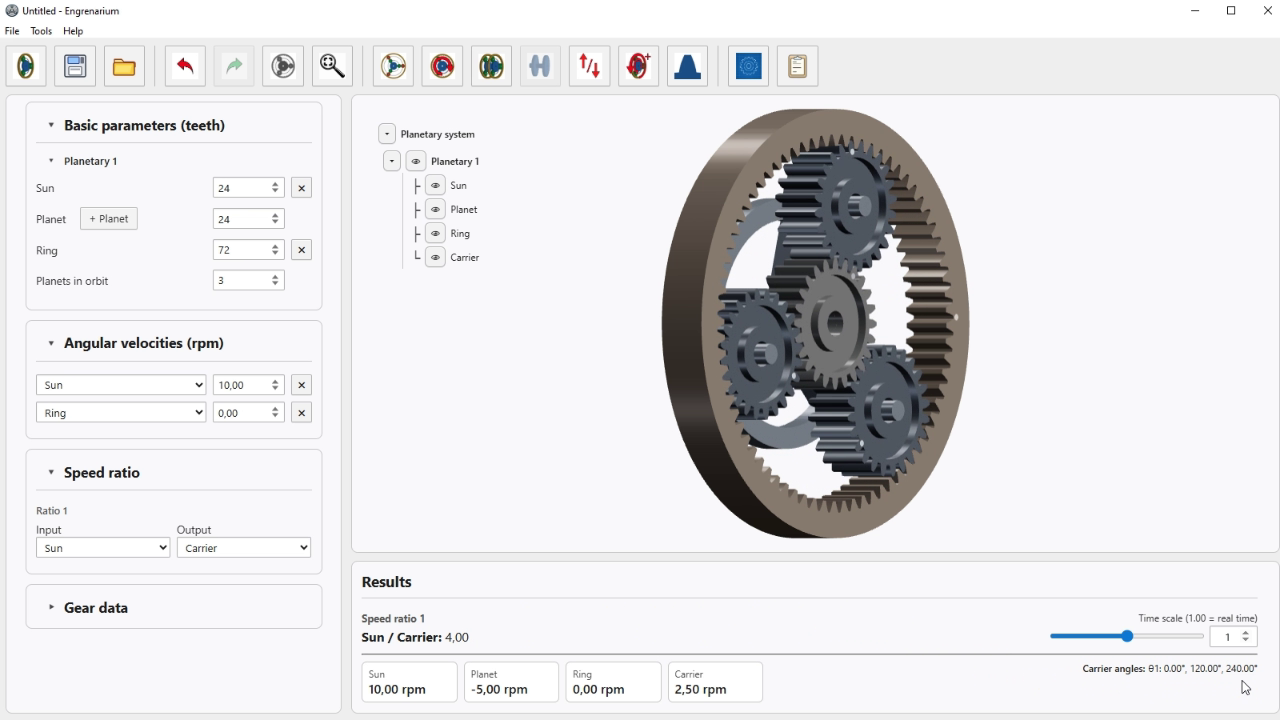Collapse the Planetary 1 parameter subsection
The width and height of the screenshot is (1280, 720).
tap(51, 161)
